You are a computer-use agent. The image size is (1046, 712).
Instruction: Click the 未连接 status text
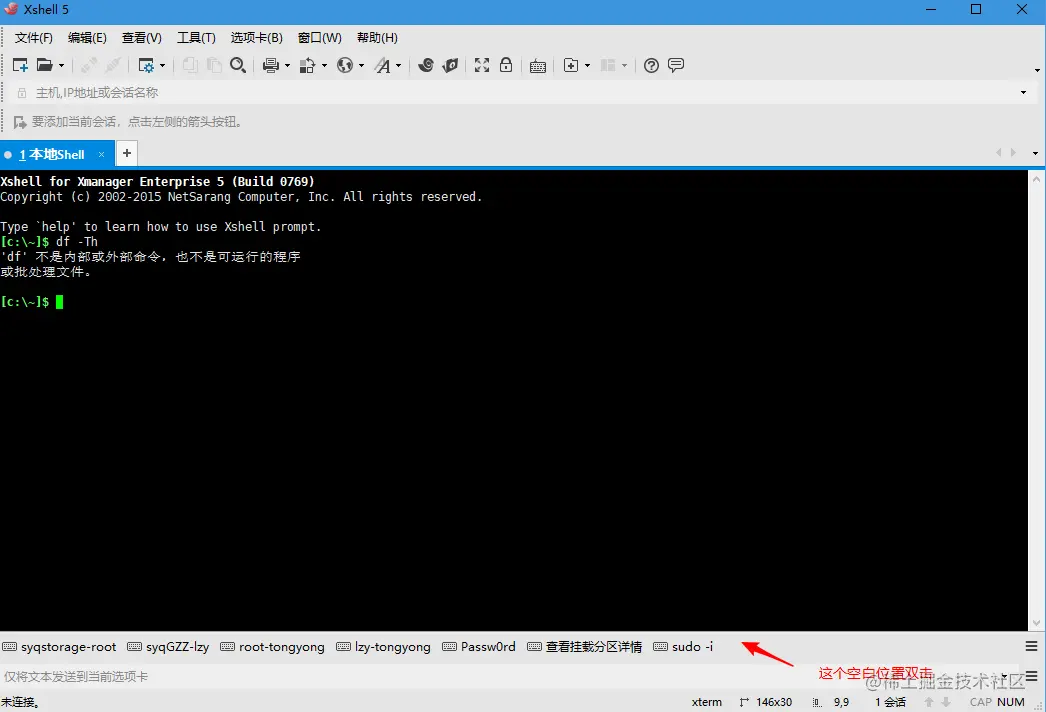(x=20, y=702)
